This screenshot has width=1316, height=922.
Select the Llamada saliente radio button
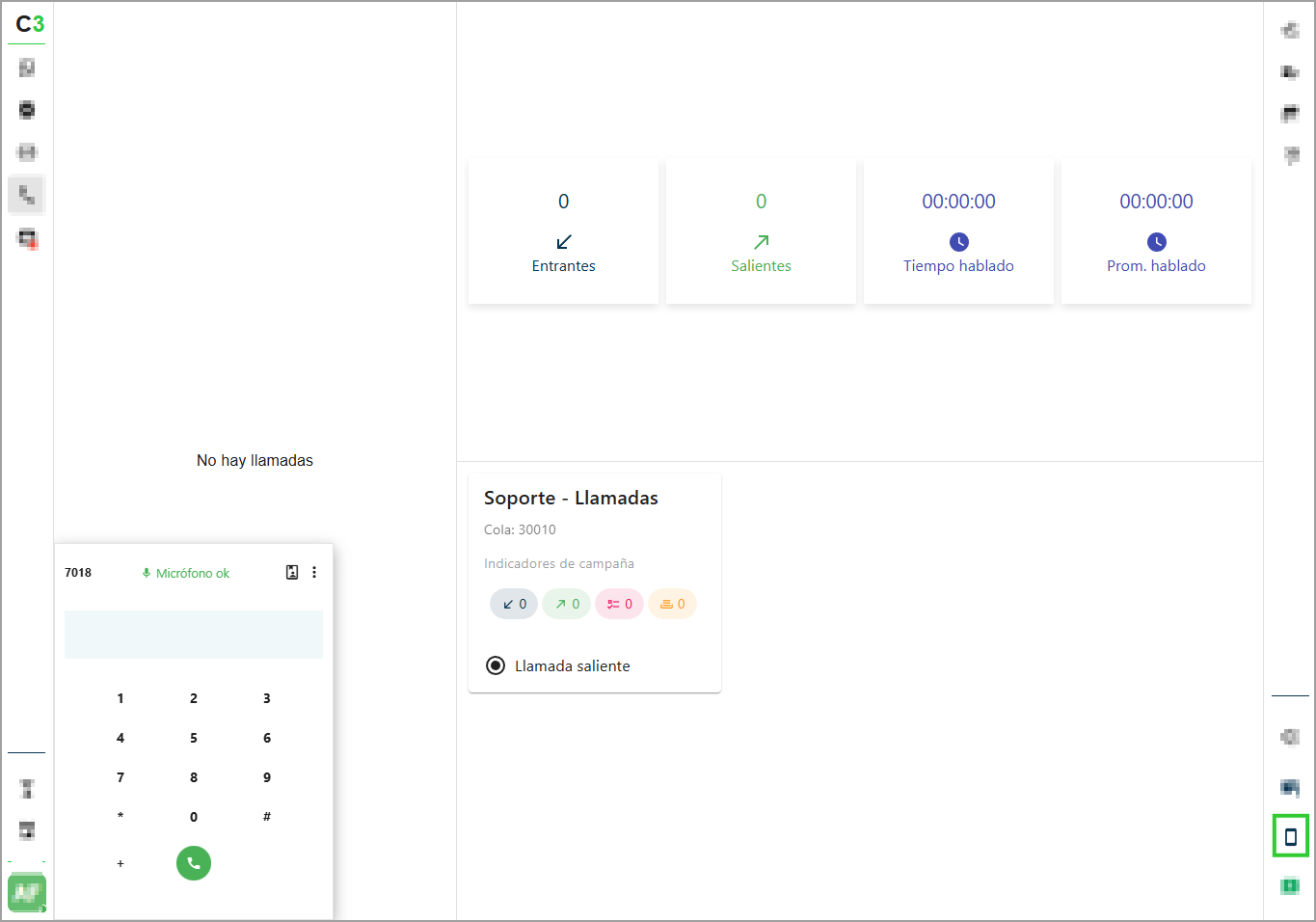tap(496, 665)
